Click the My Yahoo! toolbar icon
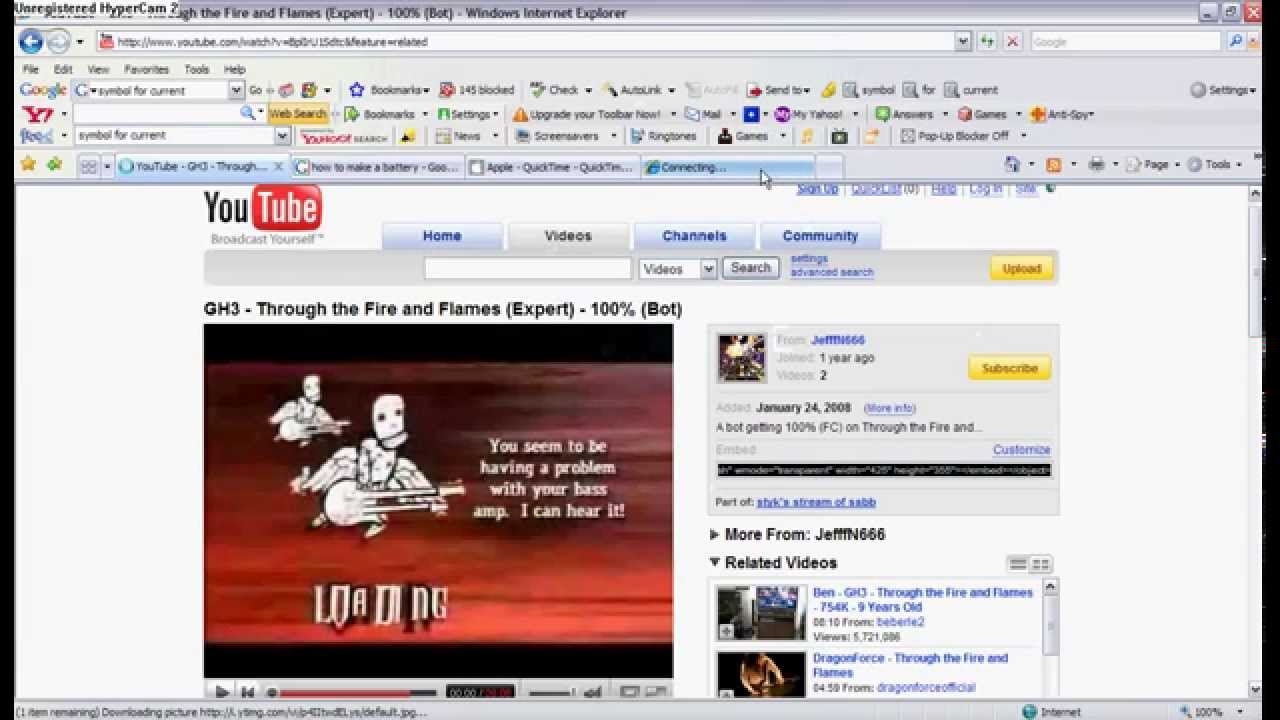The image size is (1280, 720). 782,114
